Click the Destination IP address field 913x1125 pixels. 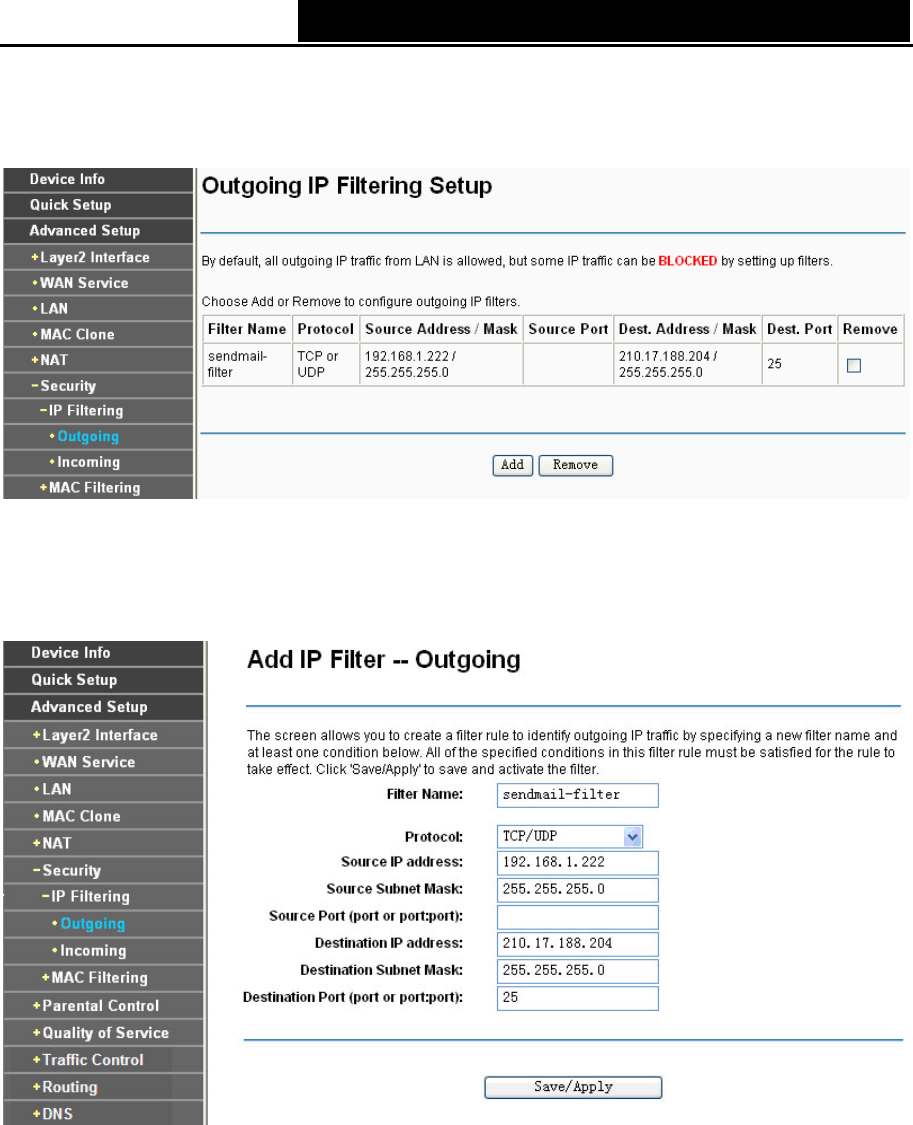pos(577,943)
